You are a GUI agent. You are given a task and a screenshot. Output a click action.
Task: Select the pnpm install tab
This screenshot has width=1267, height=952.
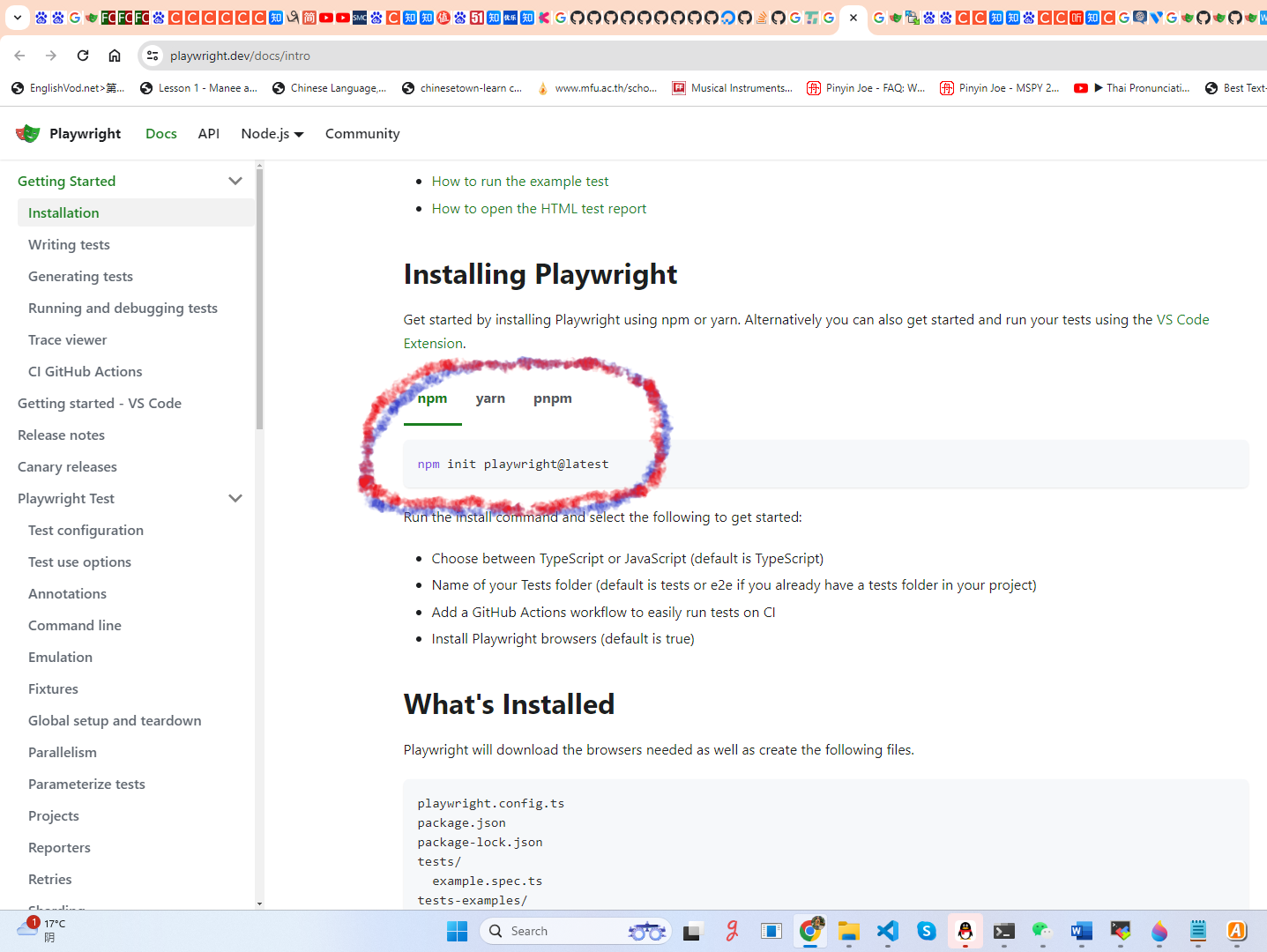(x=553, y=398)
